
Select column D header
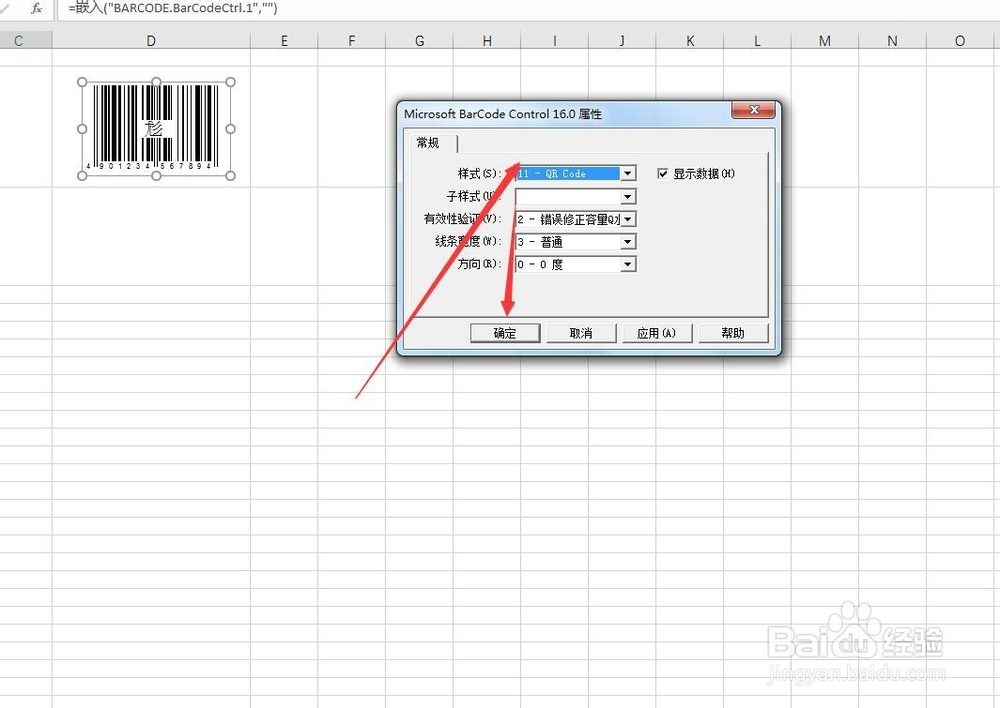click(151, 41)
